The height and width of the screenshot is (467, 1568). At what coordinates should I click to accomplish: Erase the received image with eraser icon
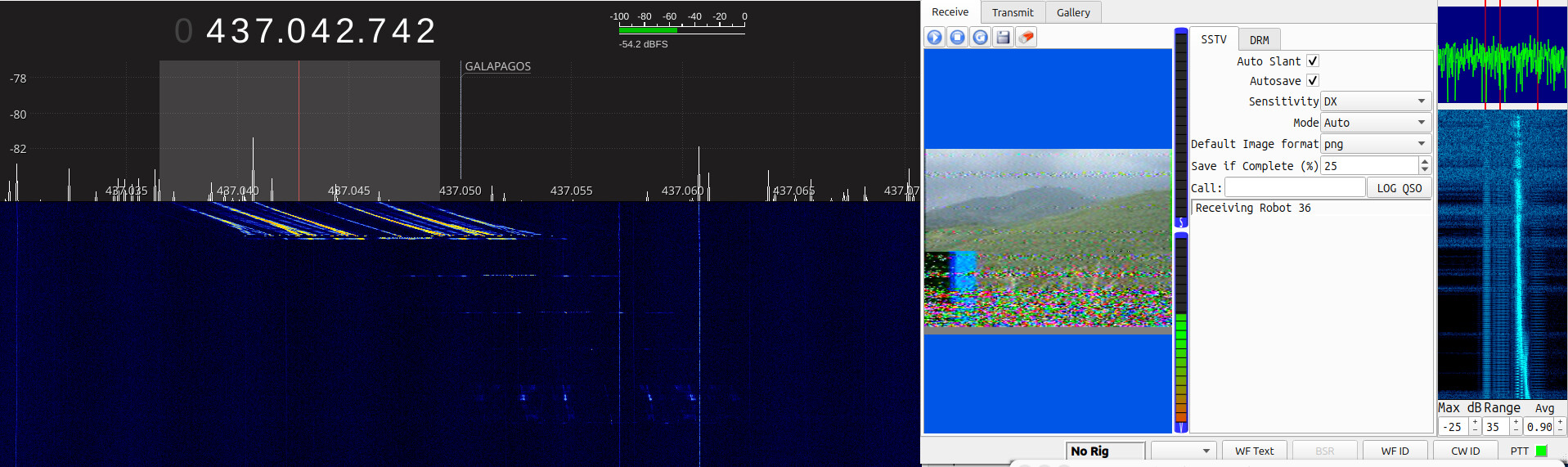[1027, 37]
